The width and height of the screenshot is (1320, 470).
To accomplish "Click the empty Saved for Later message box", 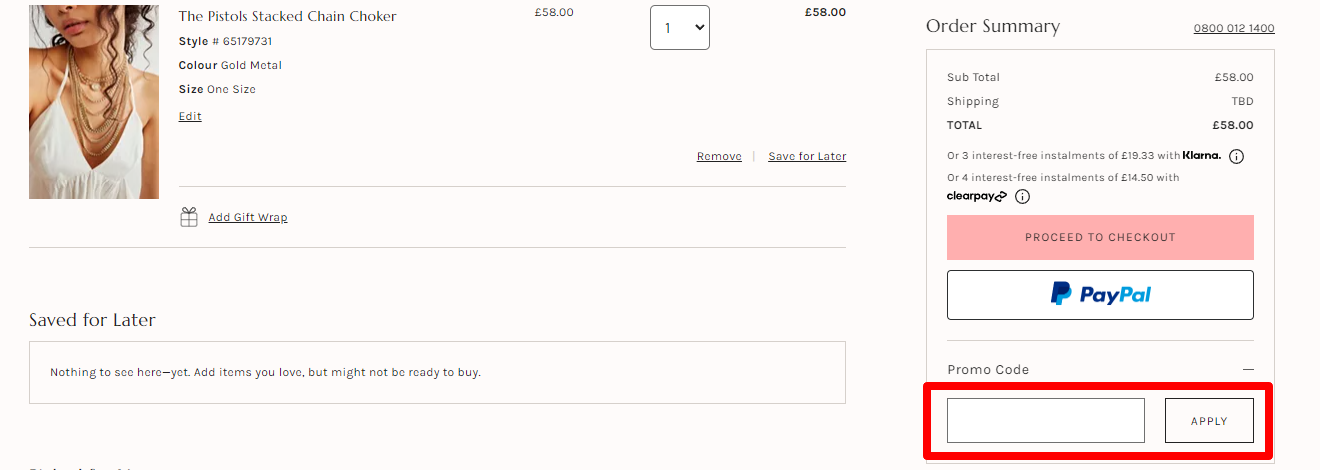I will pyautogui.click(x=437, y=373).
